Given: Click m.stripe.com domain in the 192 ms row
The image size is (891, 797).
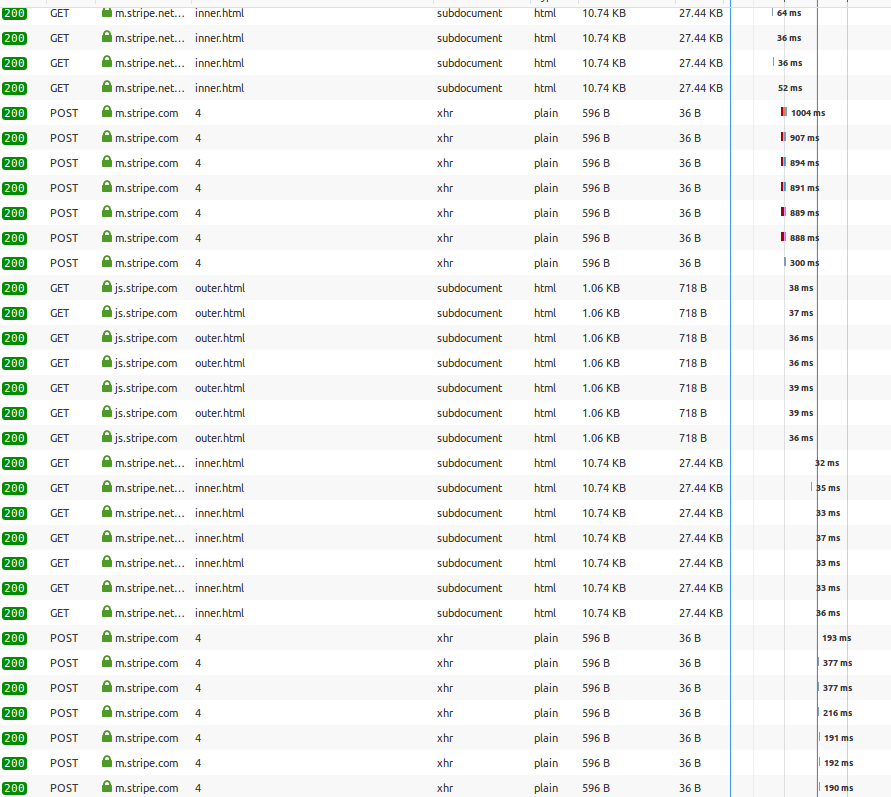Looking at the screenshot, I should coord(147,763).
